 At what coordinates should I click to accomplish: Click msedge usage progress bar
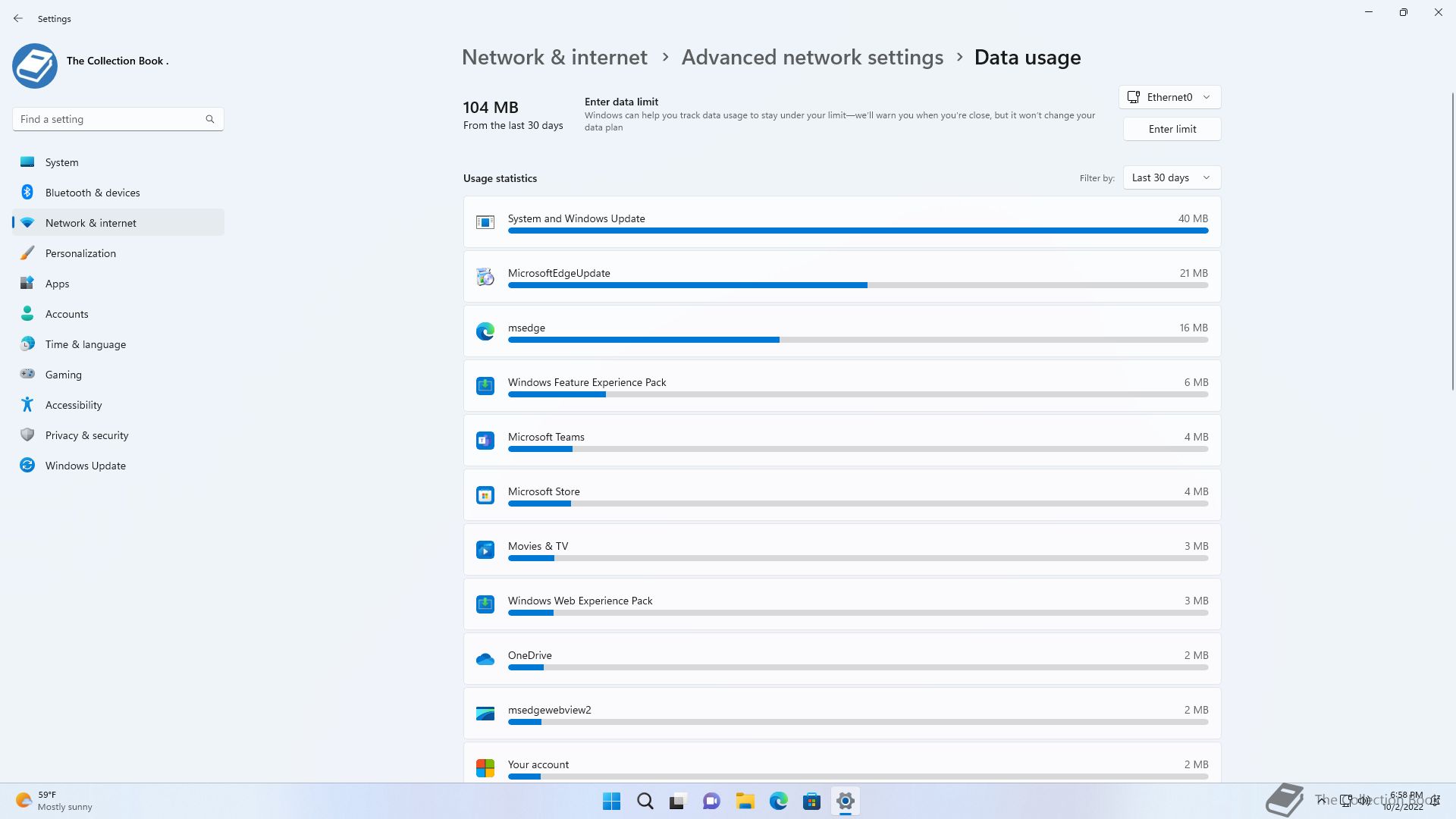point(858,340)
